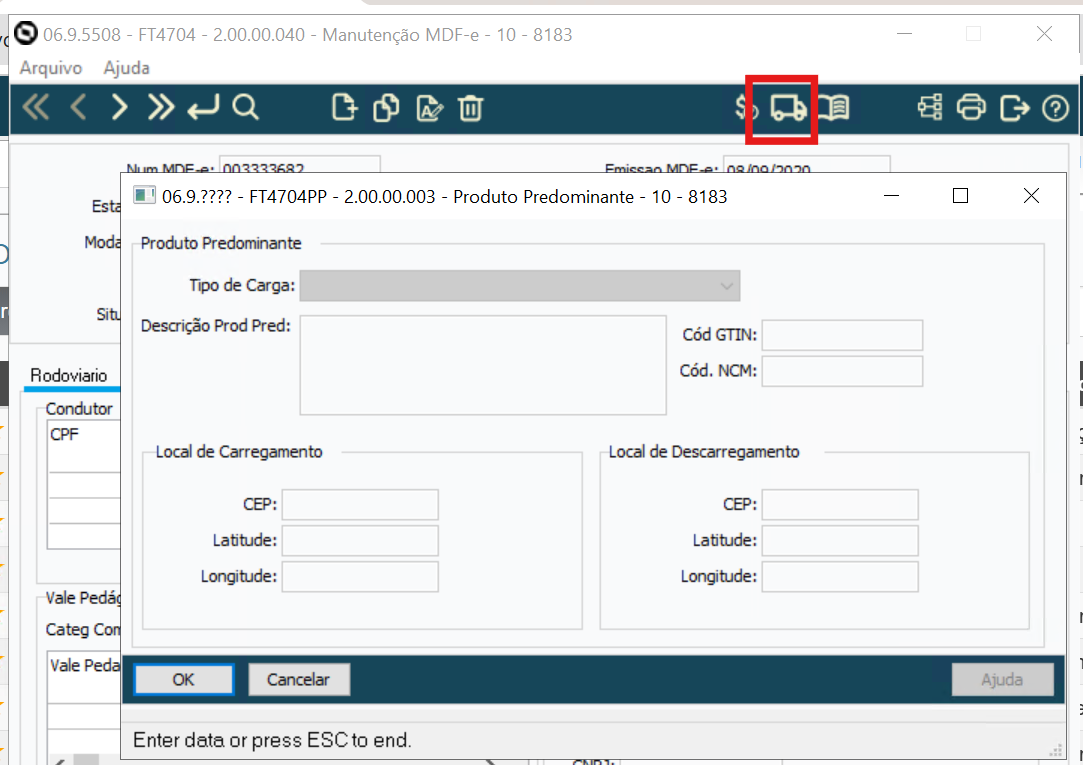Click the Cód. NCM field
The image size is (1083, 765).
(842, 371)
